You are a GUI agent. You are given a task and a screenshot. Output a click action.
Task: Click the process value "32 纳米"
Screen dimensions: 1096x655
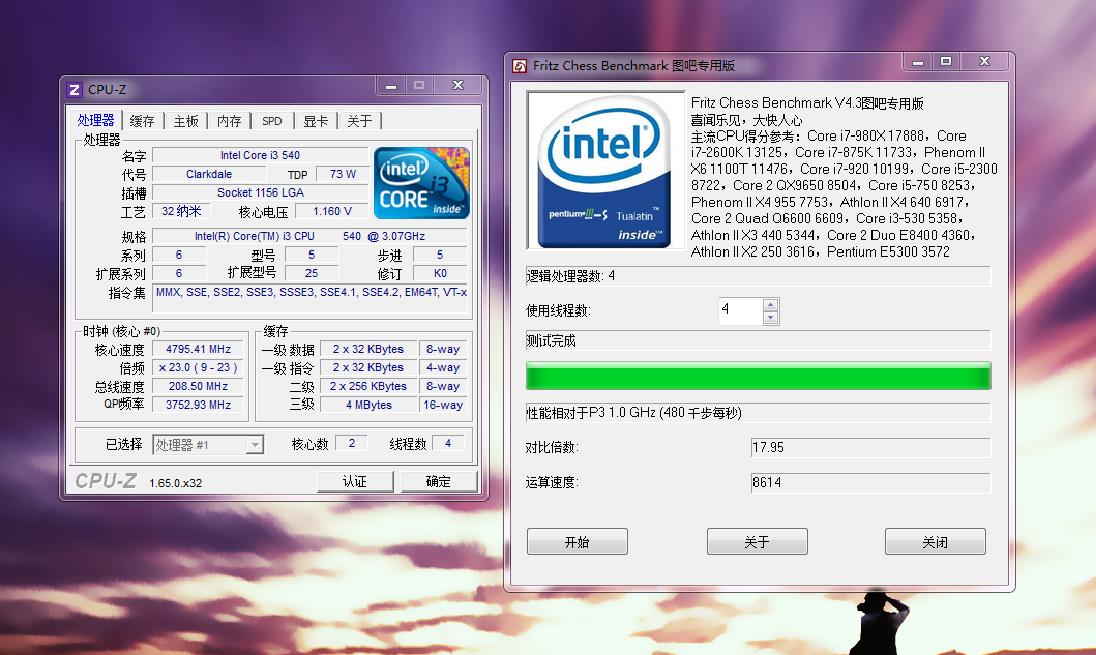click(x=181, y=211)
